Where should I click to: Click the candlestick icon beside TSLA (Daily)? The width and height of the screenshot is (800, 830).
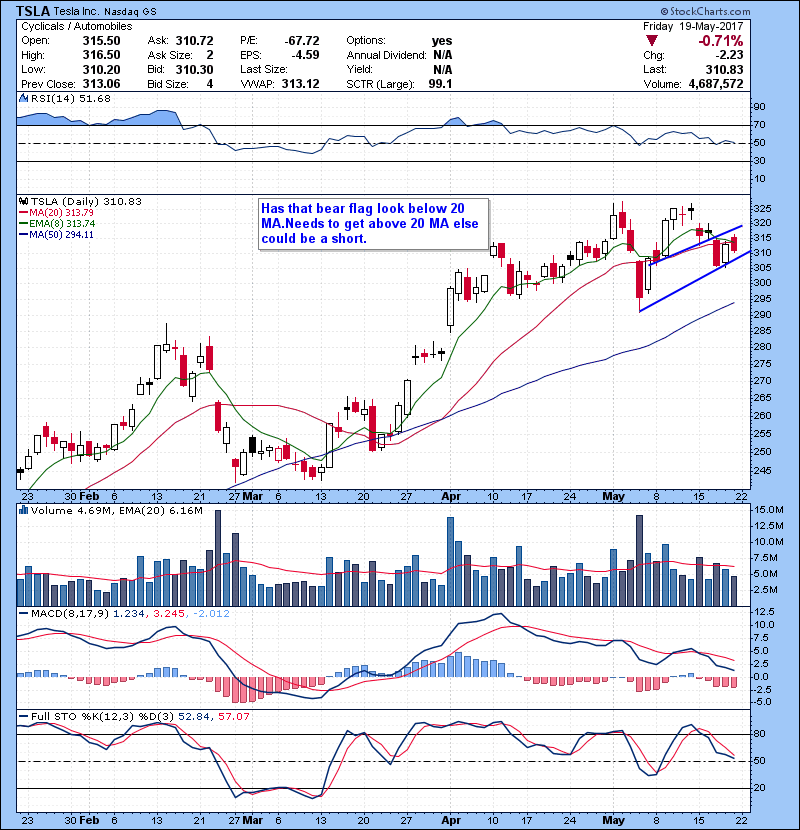click(23, 202)
